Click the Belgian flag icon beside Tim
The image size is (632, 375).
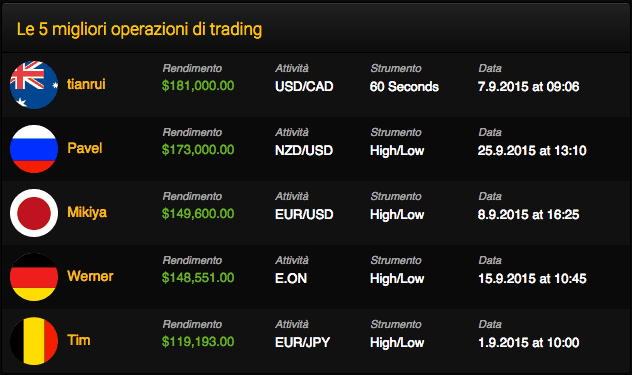coord(34,341)
